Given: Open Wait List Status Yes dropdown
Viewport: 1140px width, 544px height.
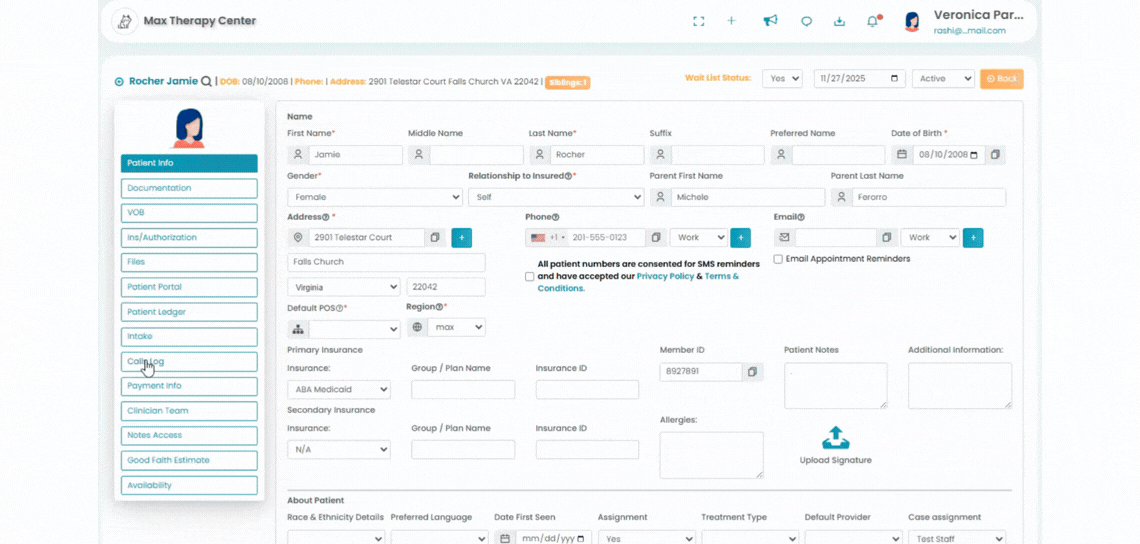Looking at the screenshot, I should point(782,79).
